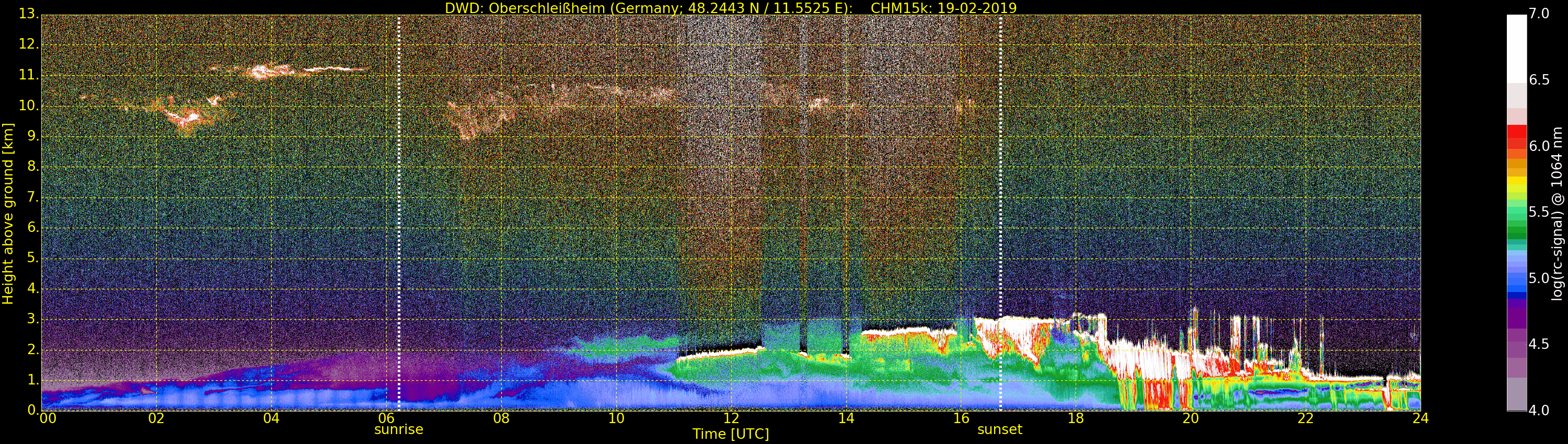1568x444 pixels.
Task: Click the colorbar value label '6.5'
Action: click(1539, 80)
